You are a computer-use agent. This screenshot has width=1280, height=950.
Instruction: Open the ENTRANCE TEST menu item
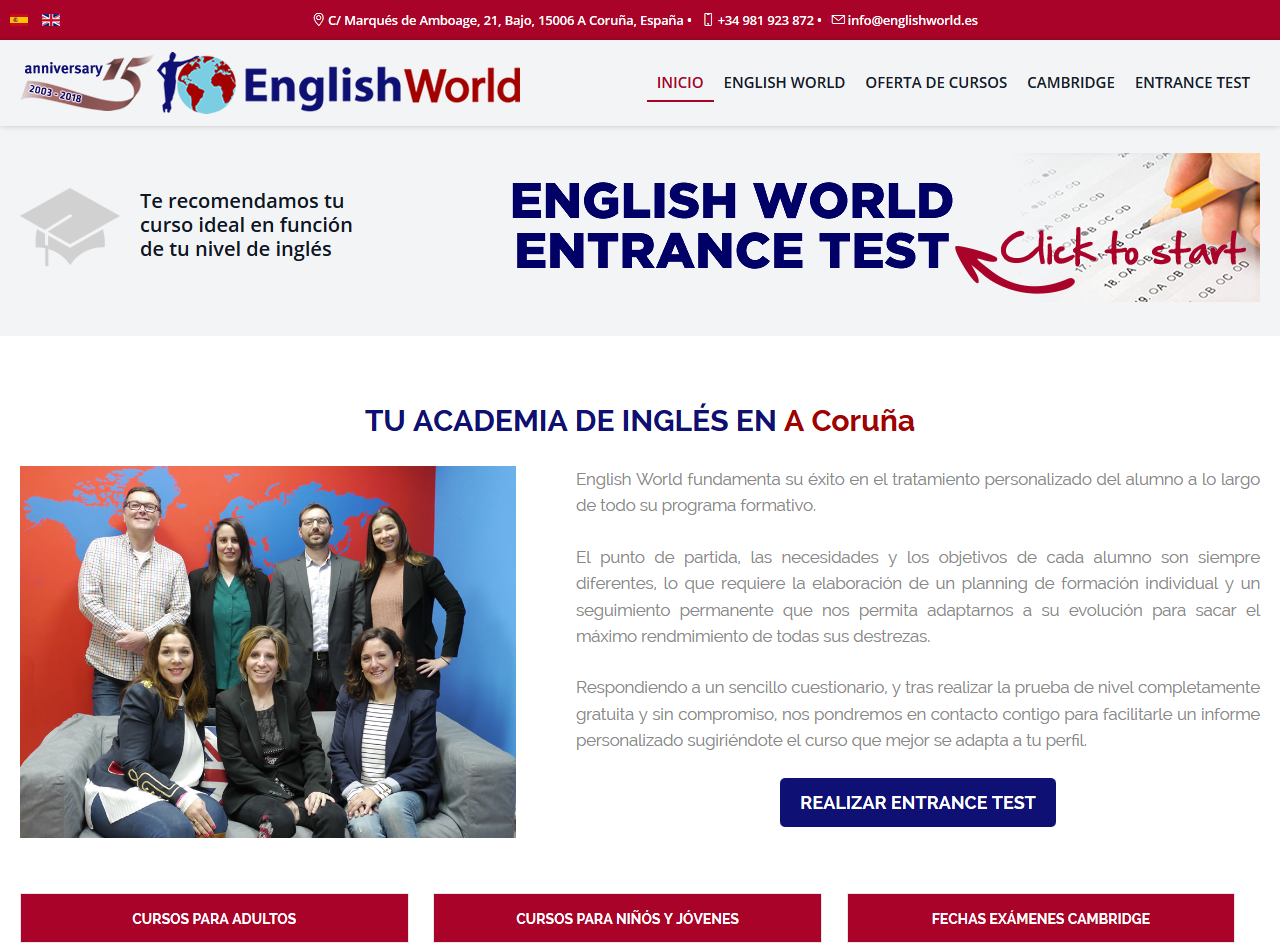click(1192, 83)
